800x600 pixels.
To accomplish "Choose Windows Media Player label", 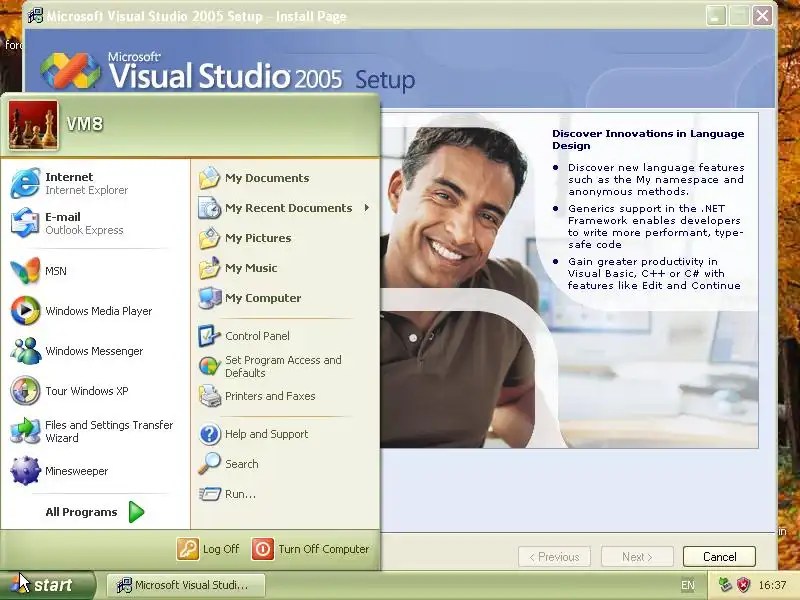I will (98, 311).
